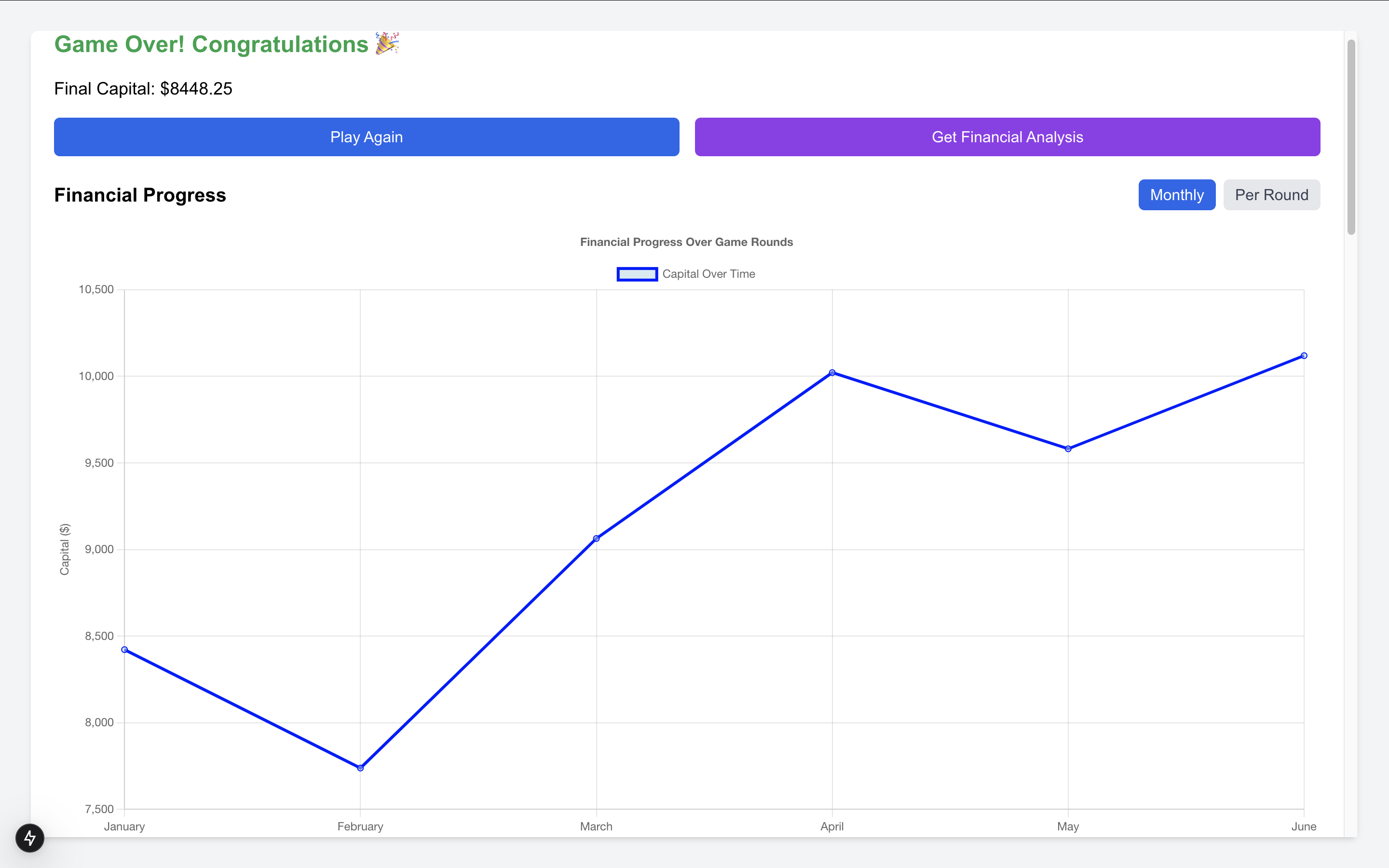Image resolution: width=1389 pixels, height=868 pixels.
Task: Click the Final Capital amount text
Action: 196,88
